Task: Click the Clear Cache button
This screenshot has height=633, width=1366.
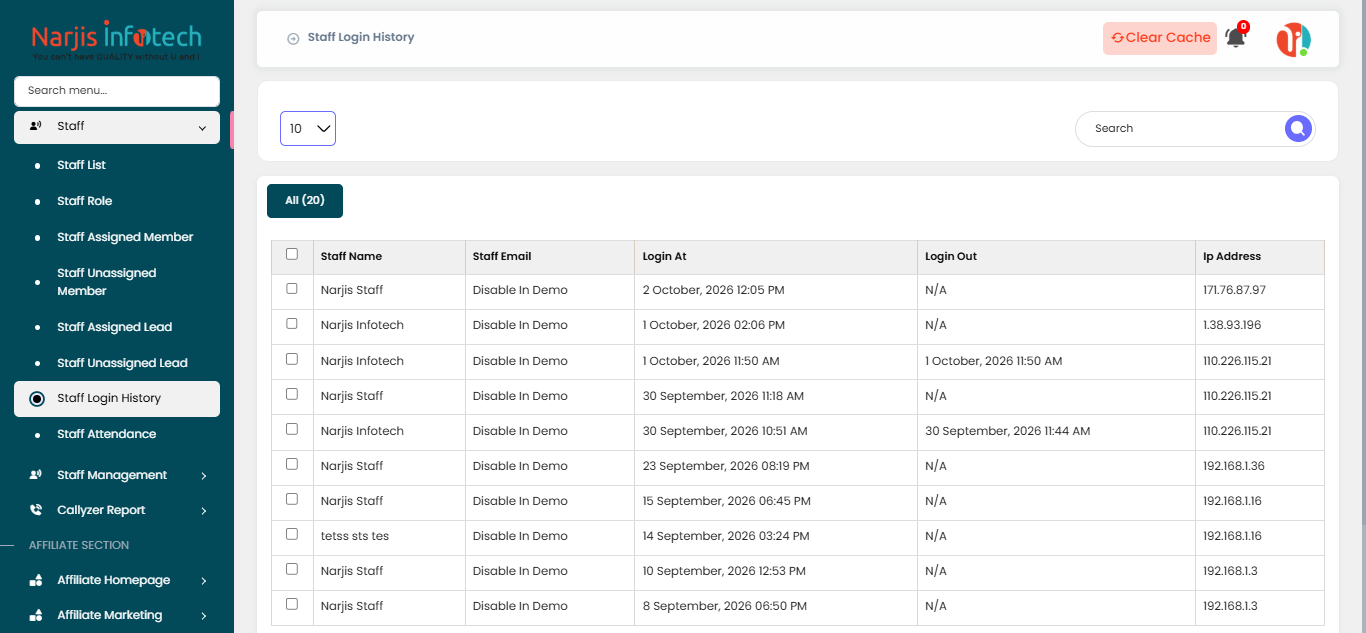Action: tap(1160, 38)
